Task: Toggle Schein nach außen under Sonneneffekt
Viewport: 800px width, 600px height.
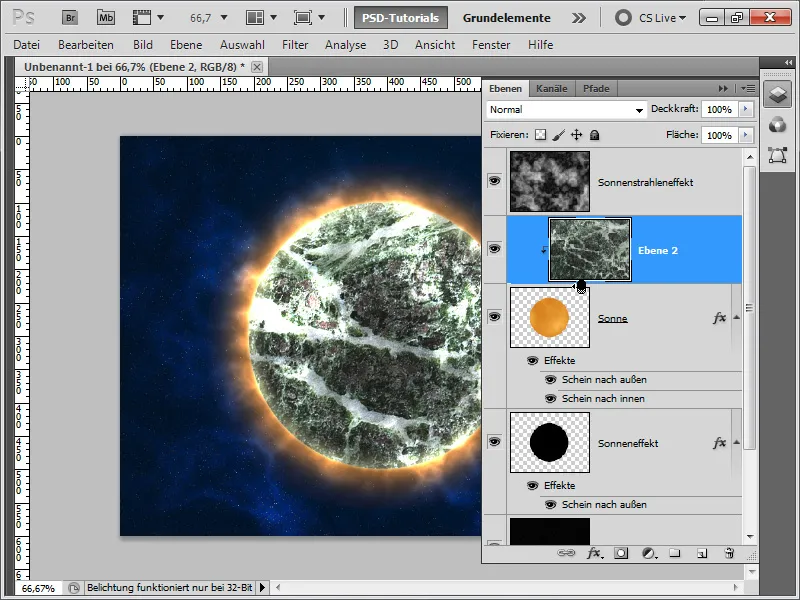Action: coord(551,505)
